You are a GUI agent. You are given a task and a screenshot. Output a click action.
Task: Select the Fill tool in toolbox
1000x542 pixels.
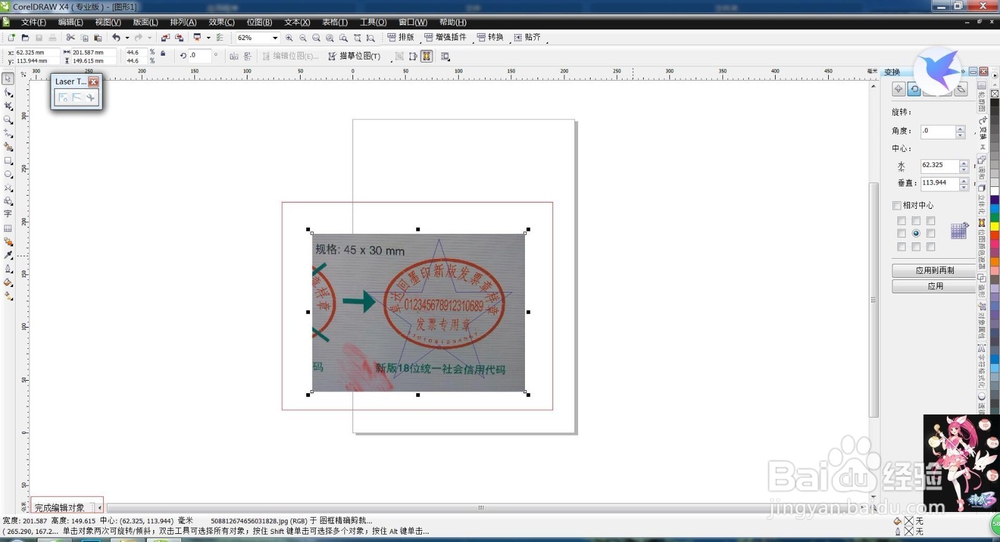(8, 282)
